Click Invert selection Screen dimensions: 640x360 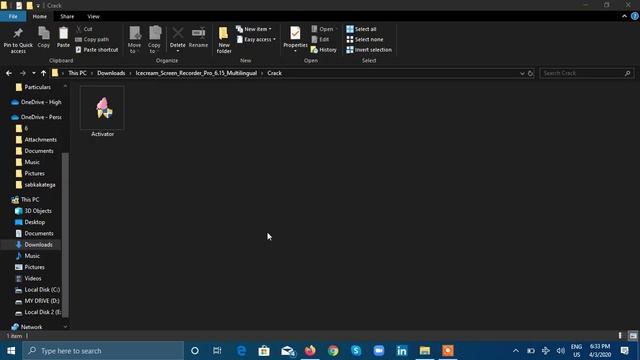point(369,50)
